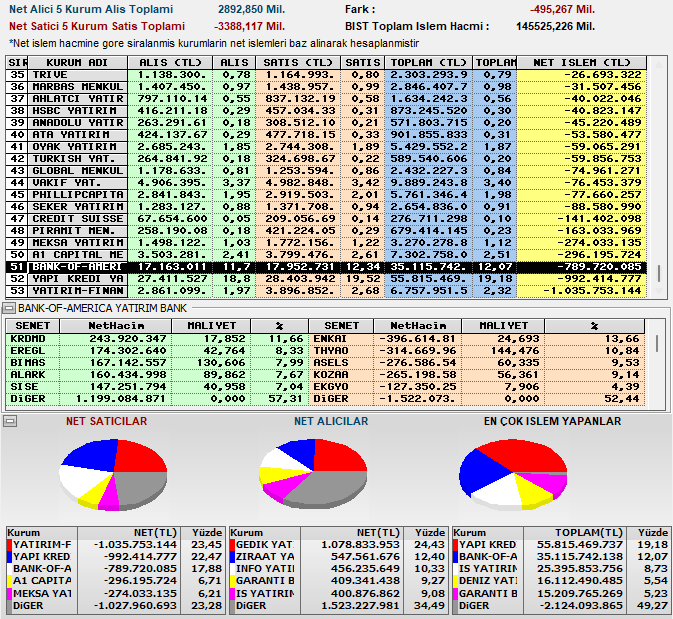Image resolution: width=673 pixels, height=619 pixels.
Task: Select the A1 CAPITAL ME row
Action: click(x=326, y=255)
